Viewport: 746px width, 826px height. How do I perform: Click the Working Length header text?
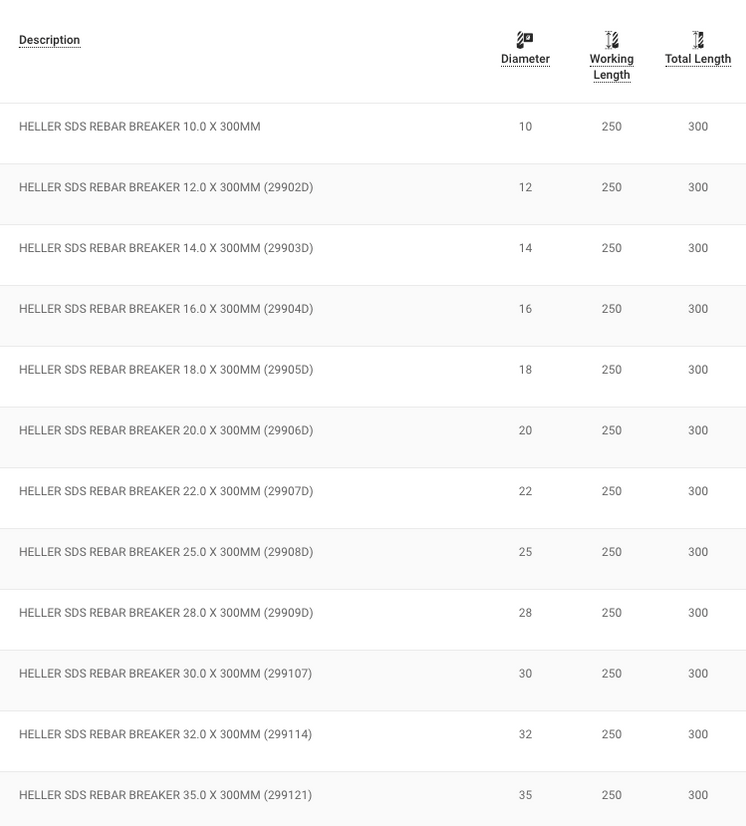click(611, 67)
